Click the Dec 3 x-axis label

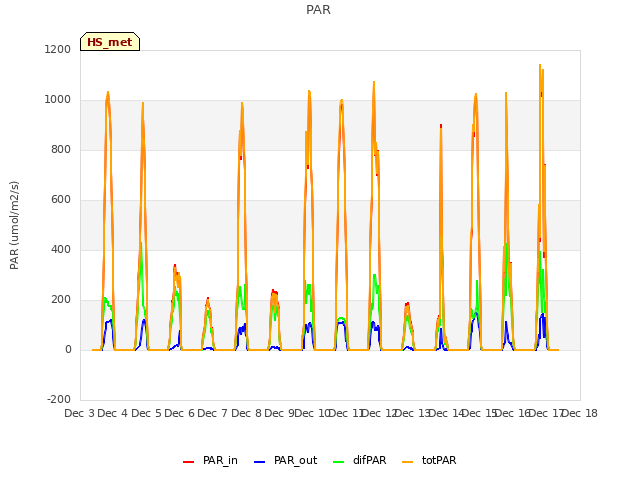(79, 413)
